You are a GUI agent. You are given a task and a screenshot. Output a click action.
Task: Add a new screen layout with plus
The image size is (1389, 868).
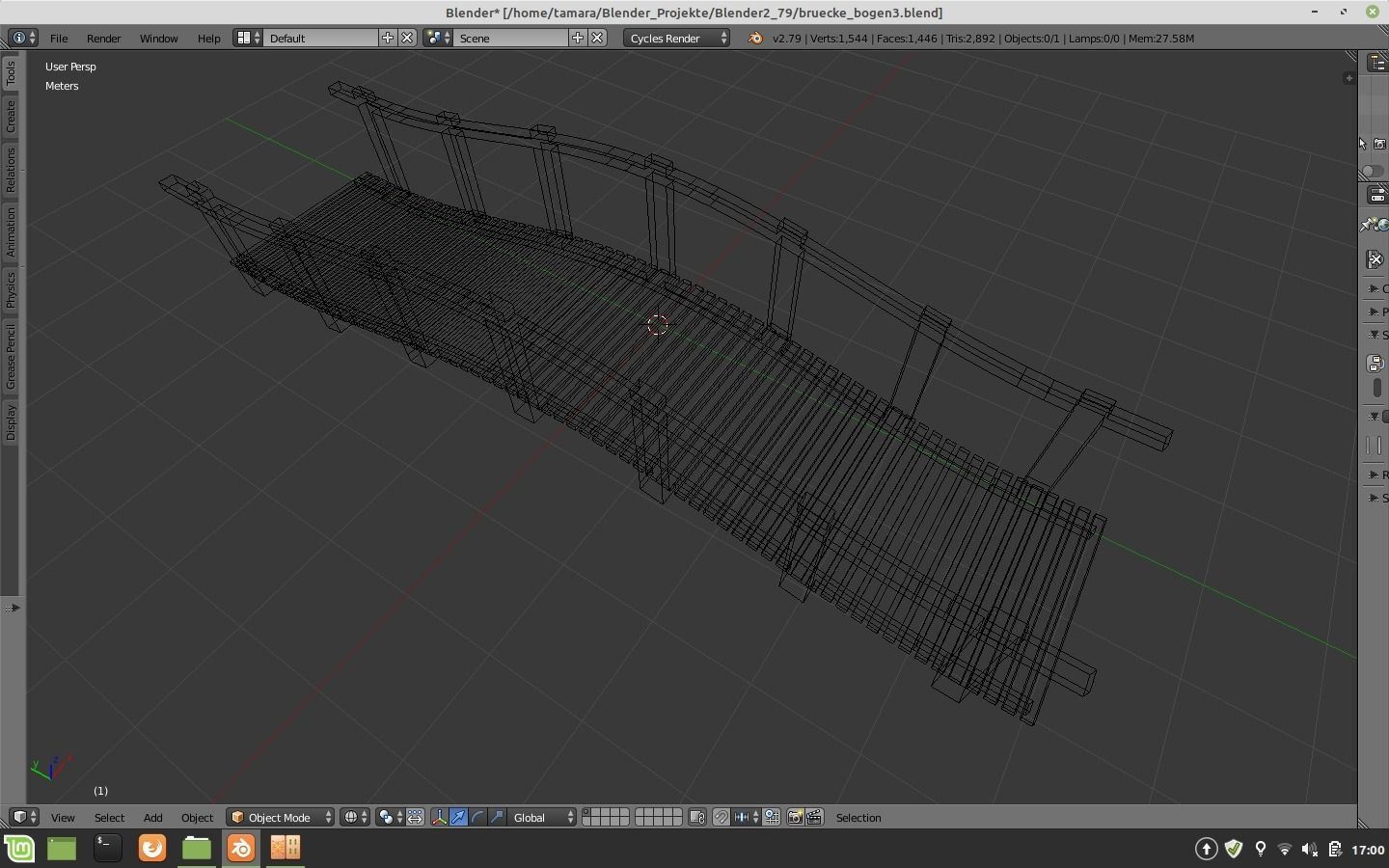pos(388,38)
